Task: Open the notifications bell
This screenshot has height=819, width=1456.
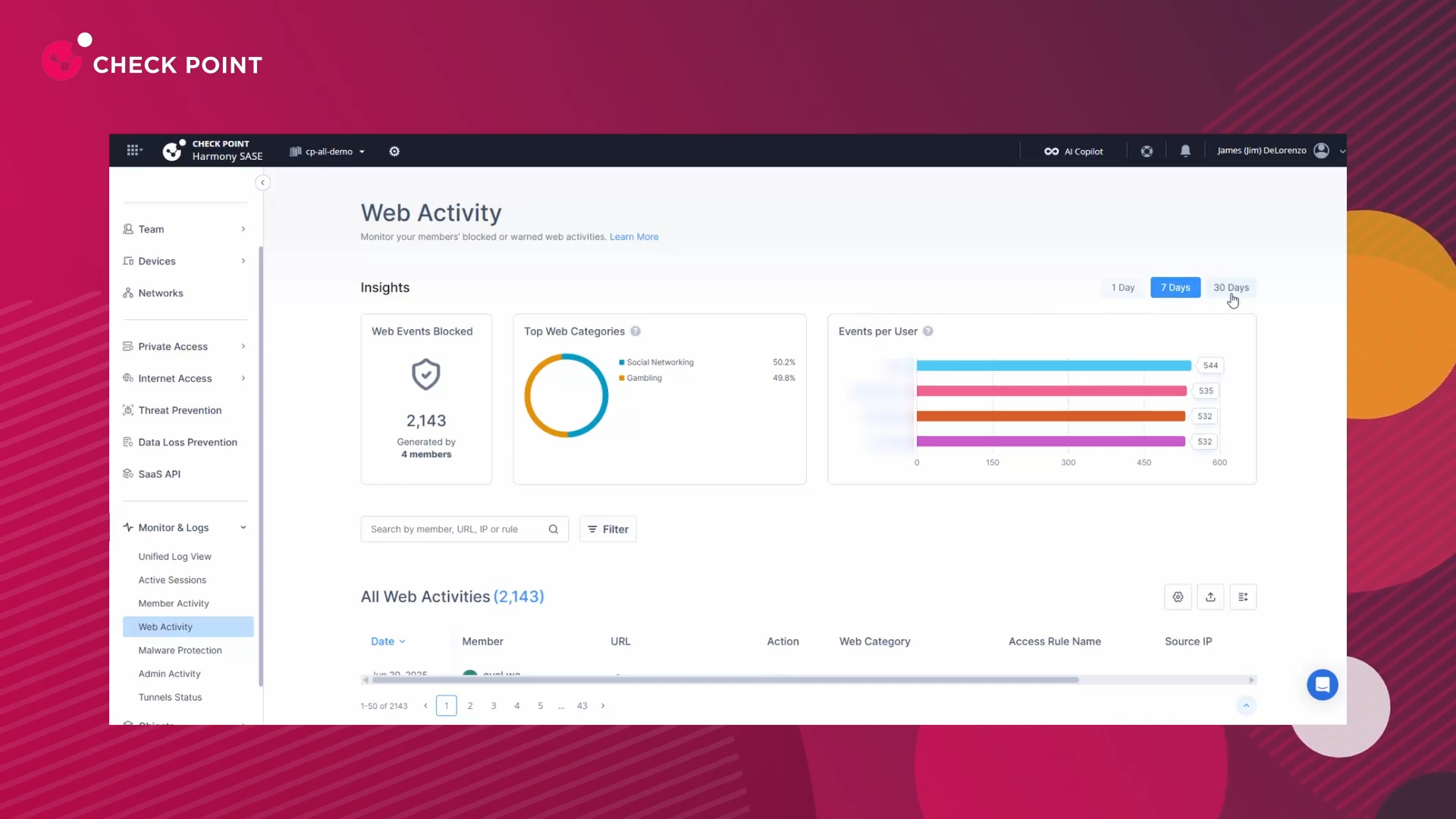Action: pyautogui.click(x=1185, y=151)
